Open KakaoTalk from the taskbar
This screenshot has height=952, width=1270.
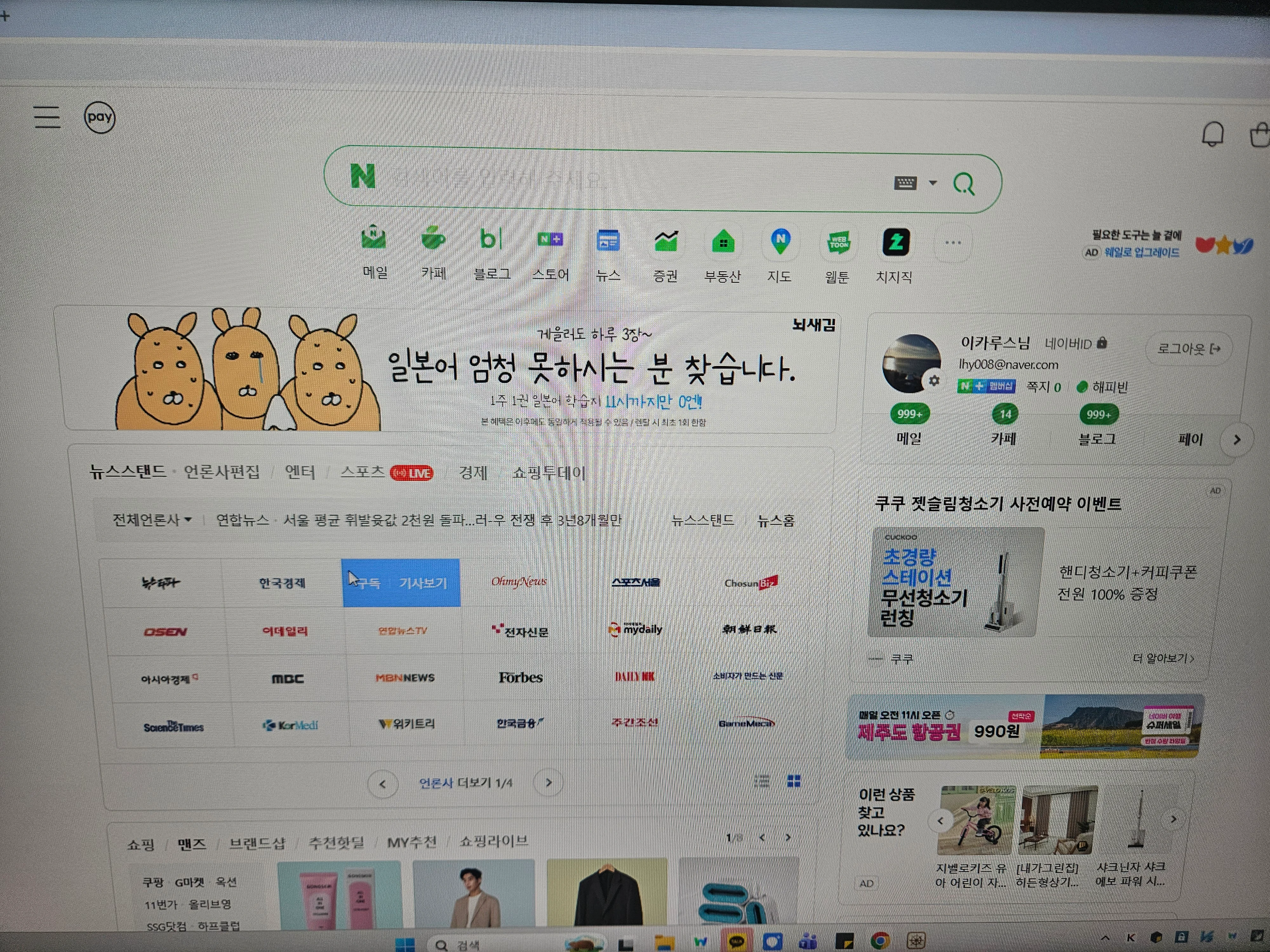pyautogui.click(x=737, y=942)
